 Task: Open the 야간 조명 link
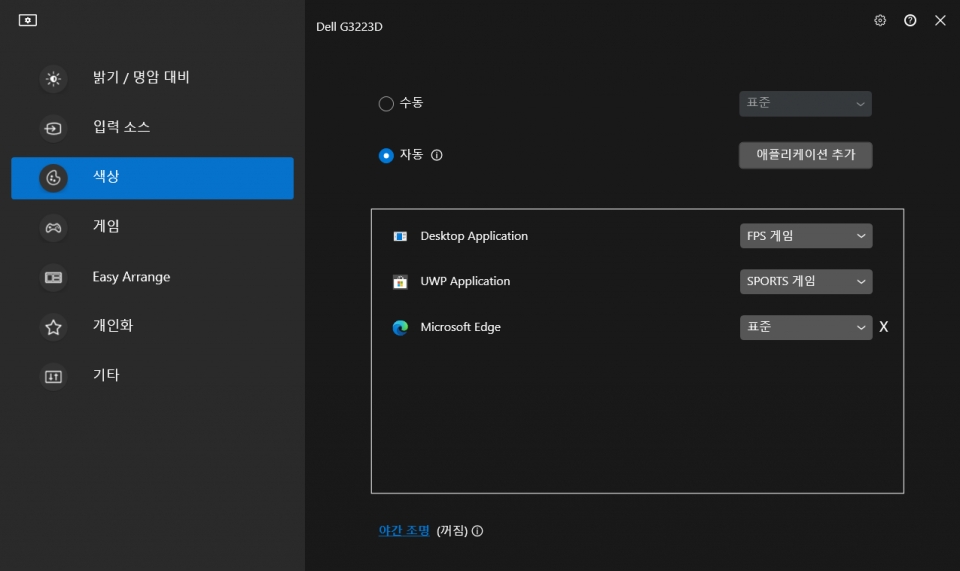click(404, 531)
